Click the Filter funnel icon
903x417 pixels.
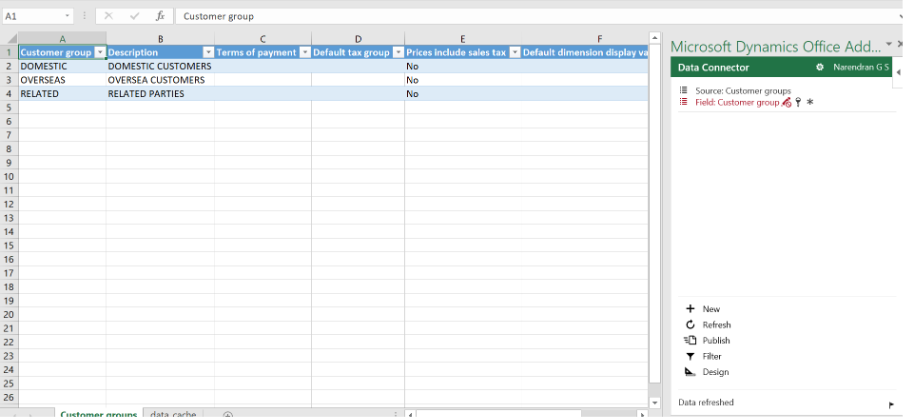[x=690, y=356]
